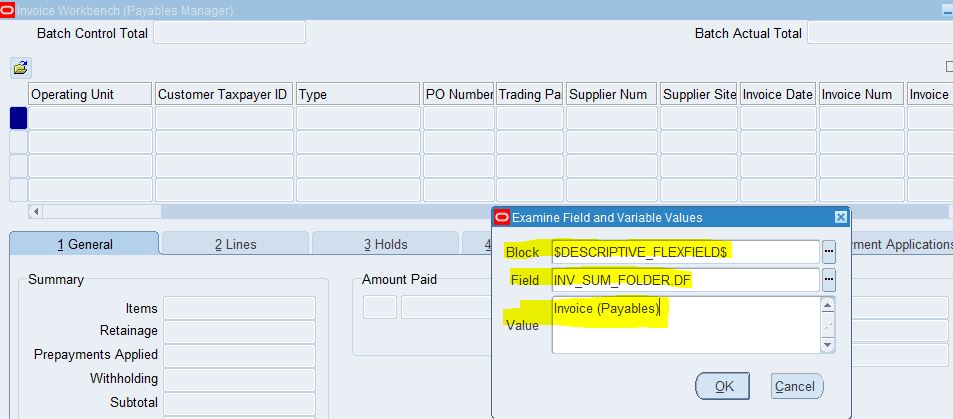953x419 pixels.
Task: Click OK in the Examine dialog
Action: pyautogui.click(x=723, y=386)
